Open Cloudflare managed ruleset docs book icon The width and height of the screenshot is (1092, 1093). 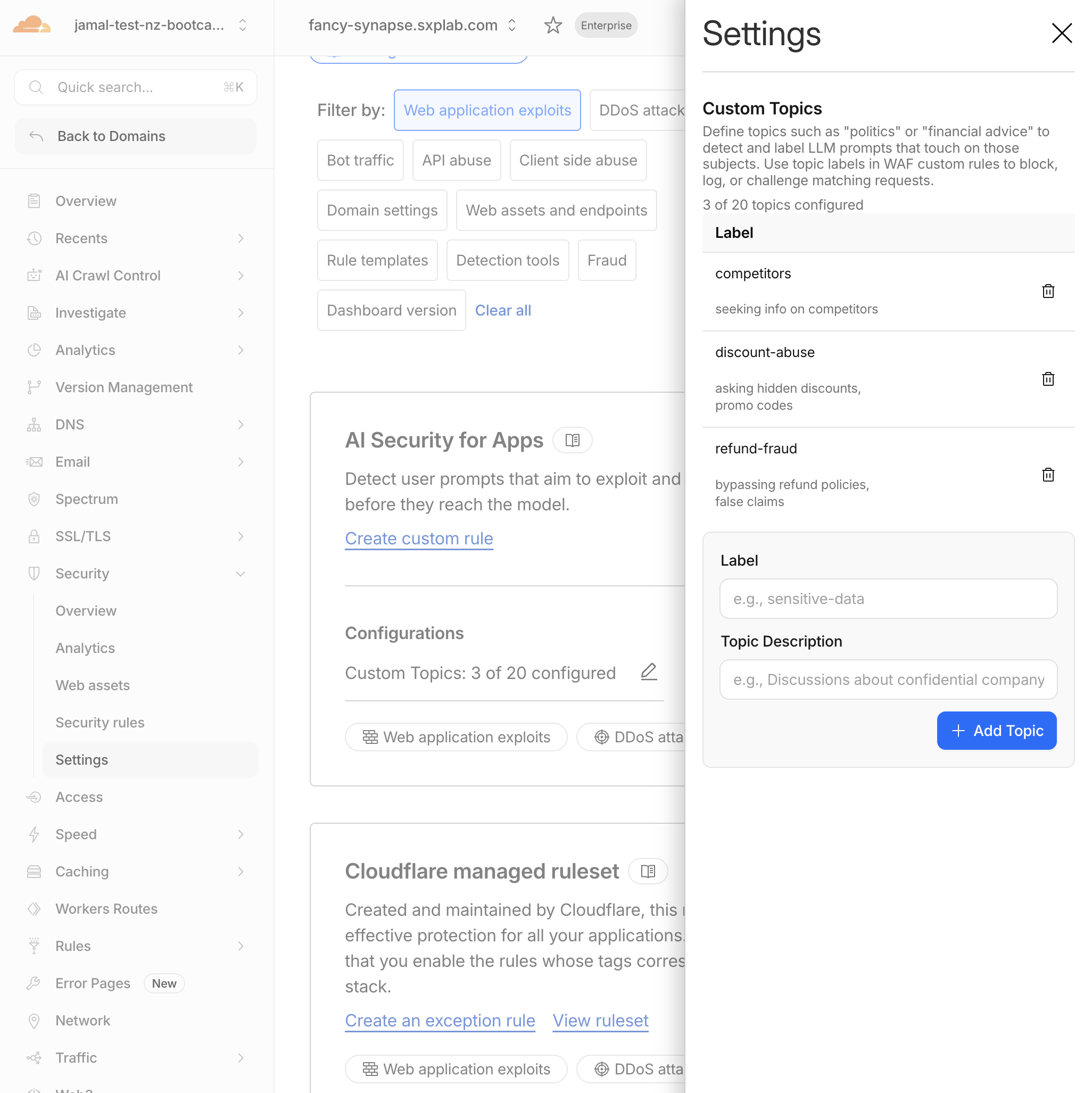click(x=648, y=870)
